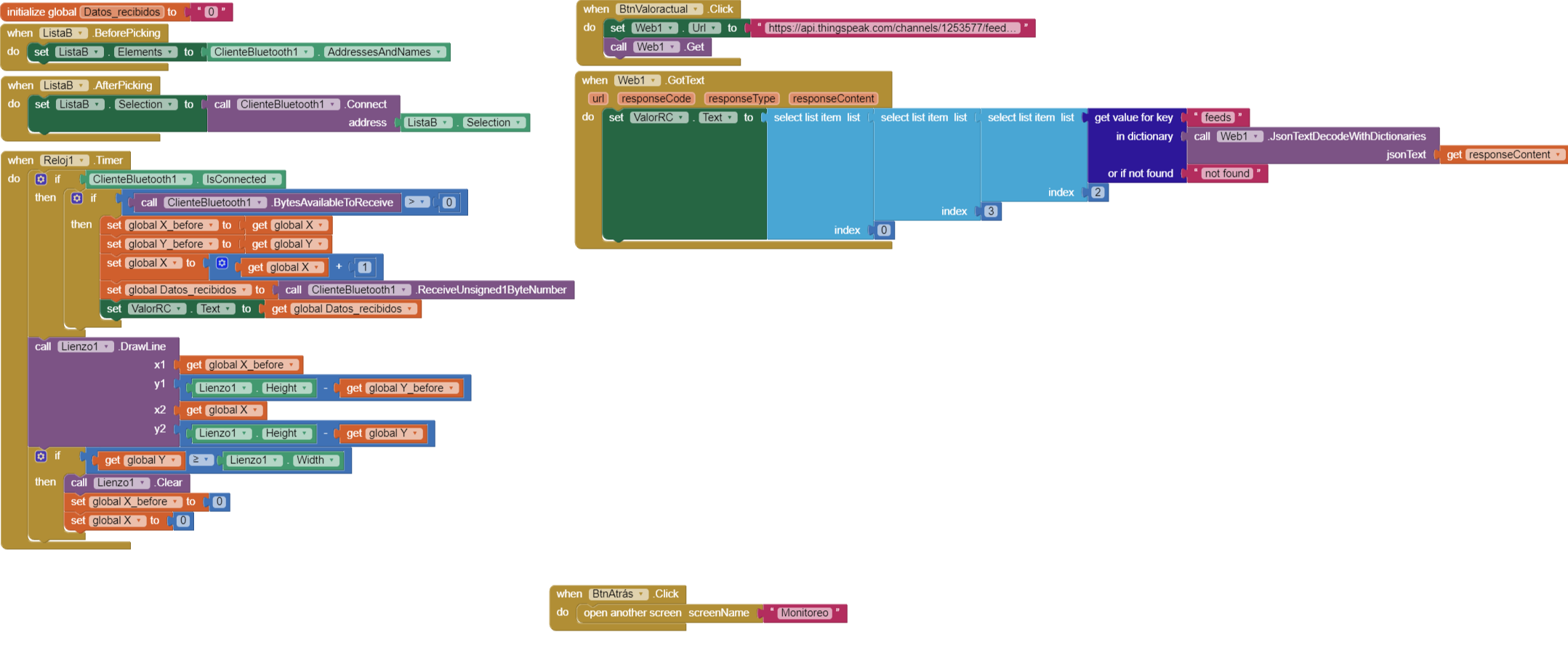The image size is (1568, 656).
Task: Open the gear on the global X plus 1 block
Action: pos(222,263)
